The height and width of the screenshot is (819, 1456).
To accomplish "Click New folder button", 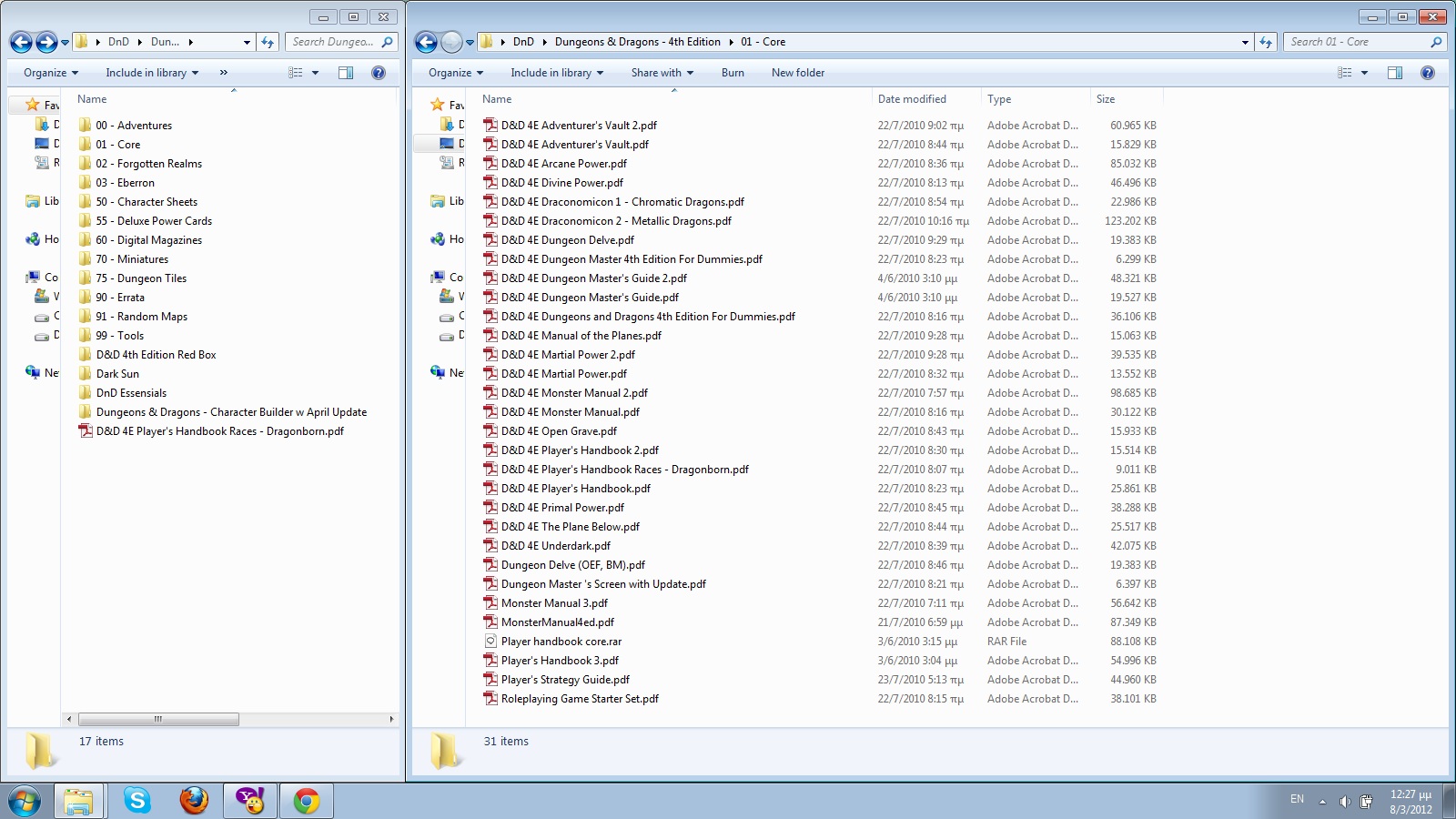I will (x=798, y=73).
